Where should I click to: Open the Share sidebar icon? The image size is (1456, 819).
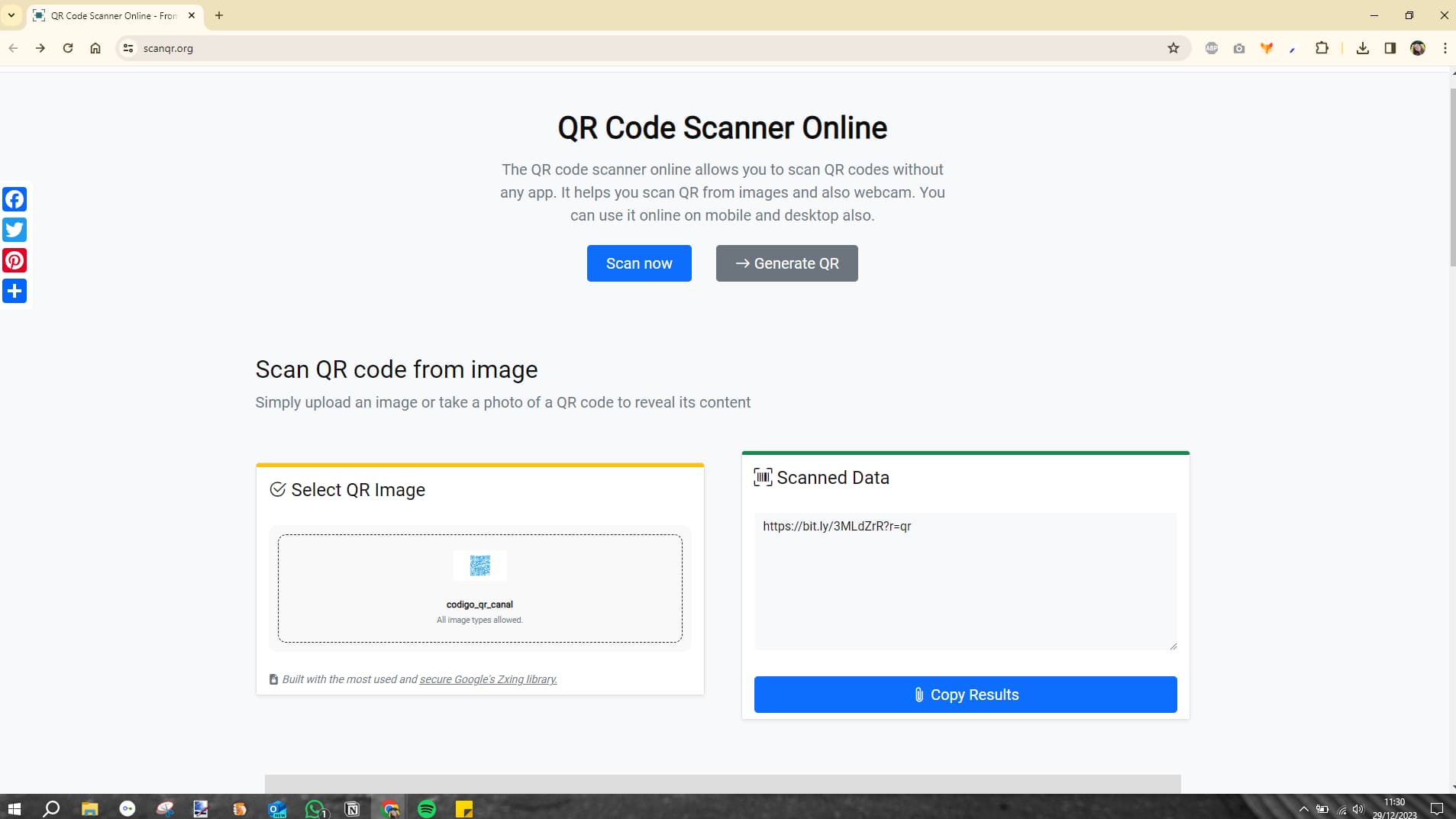coord(14,290)
